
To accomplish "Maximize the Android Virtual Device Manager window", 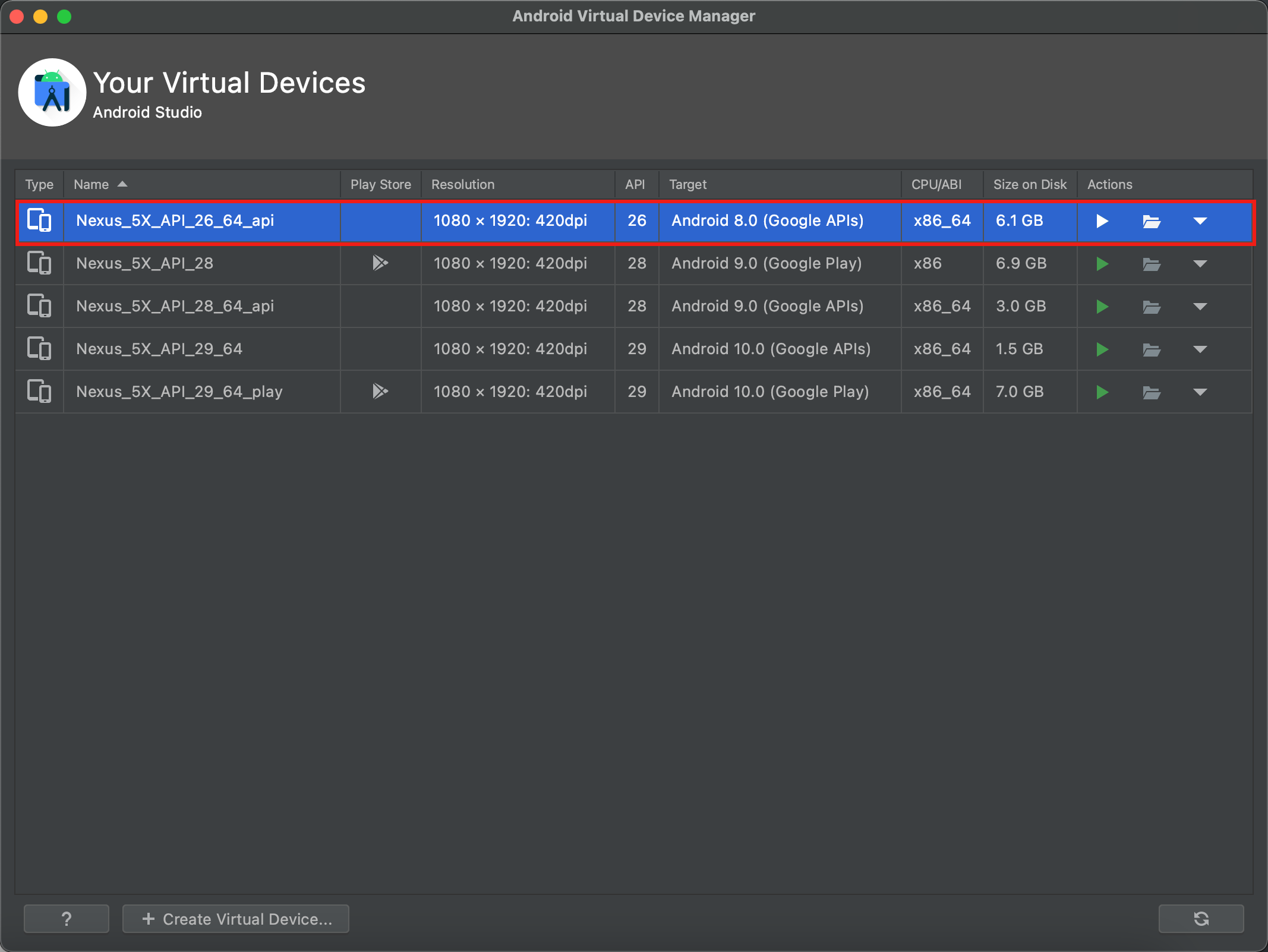I will click(x=64, y=17).
